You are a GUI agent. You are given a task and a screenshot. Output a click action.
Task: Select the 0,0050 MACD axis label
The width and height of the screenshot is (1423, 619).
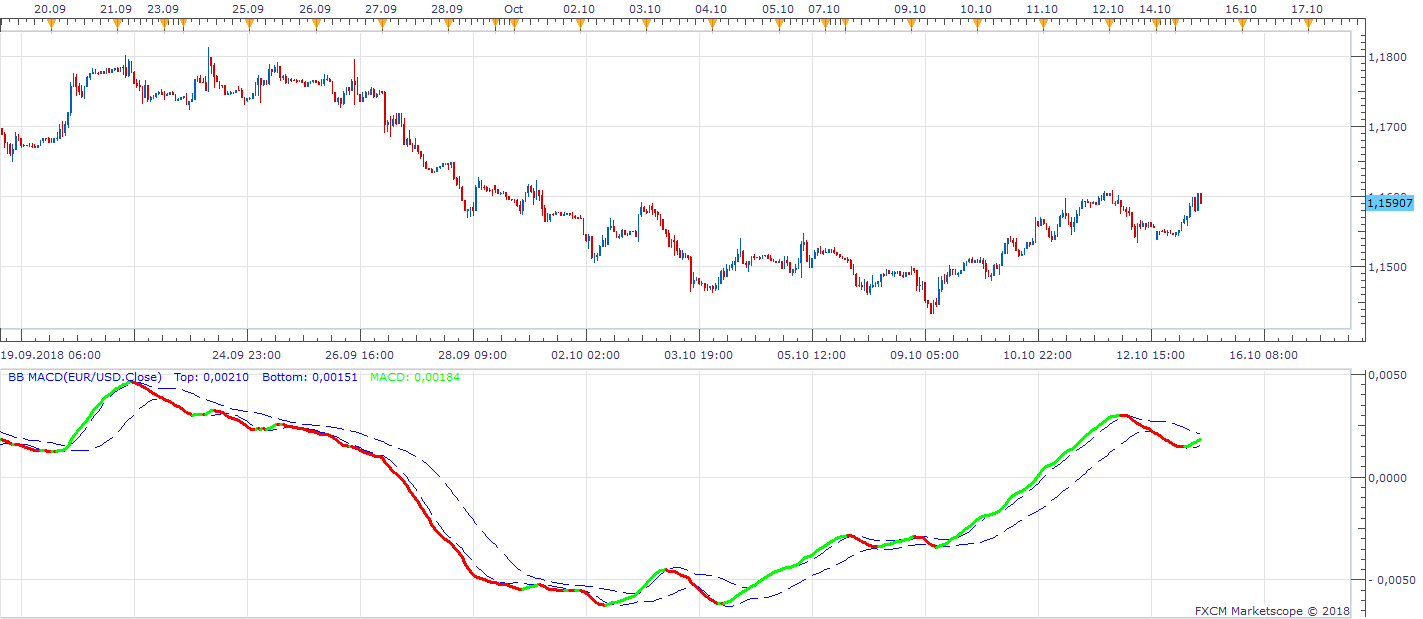point(1389,375)
